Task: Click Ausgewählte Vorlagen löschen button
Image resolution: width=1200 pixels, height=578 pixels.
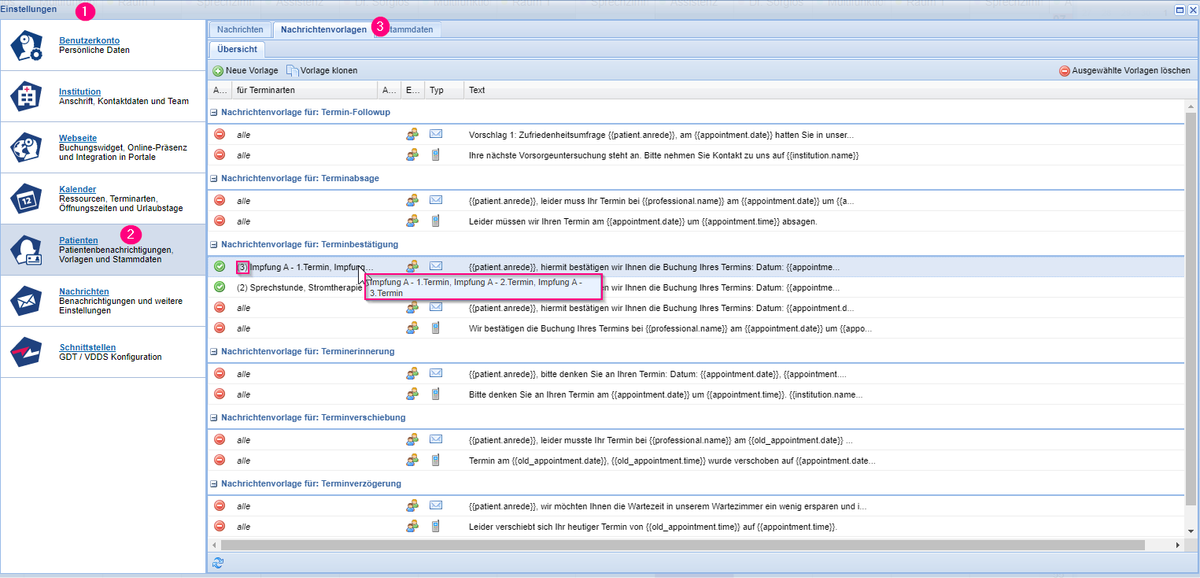Action: (1124, 71)
